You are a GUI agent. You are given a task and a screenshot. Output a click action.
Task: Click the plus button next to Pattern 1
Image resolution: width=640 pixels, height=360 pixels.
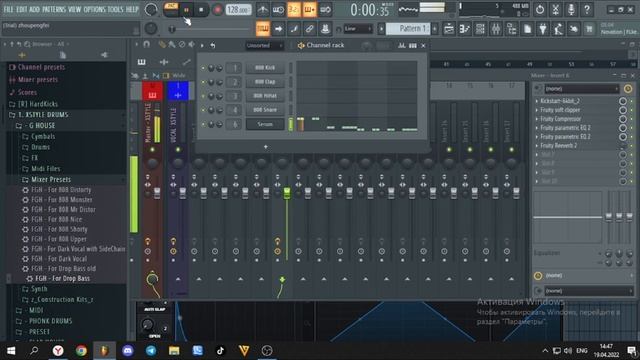[x=435, y=29]
